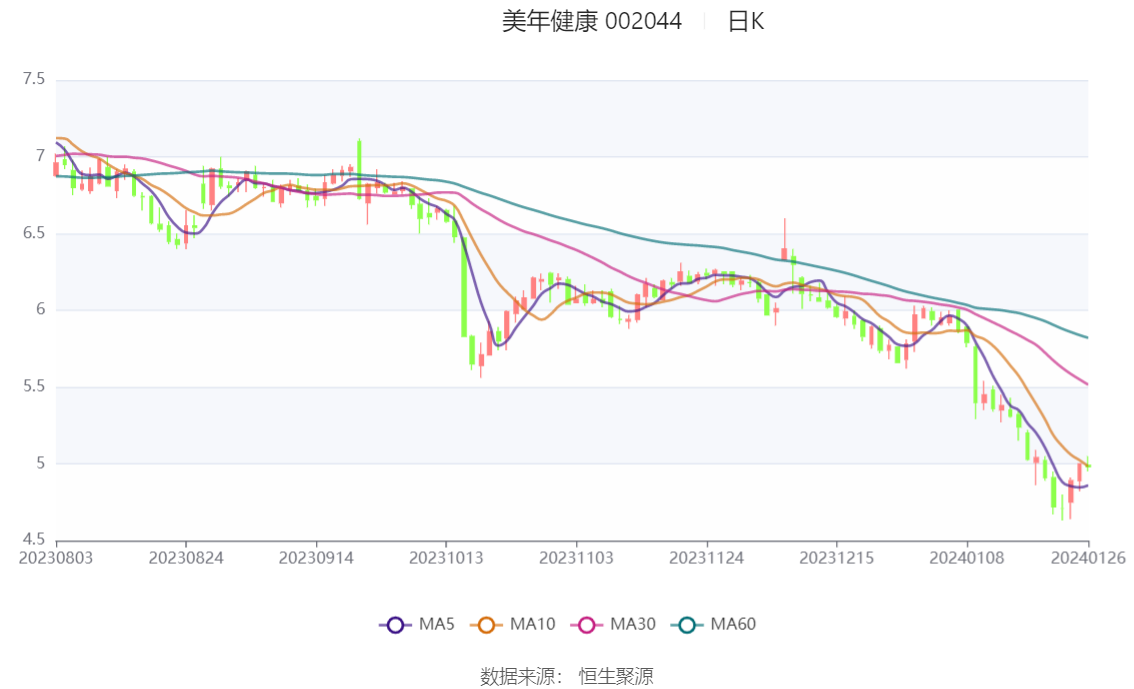Click y-axis value 7.5
Screen dimensions: 1134x689
34,79
